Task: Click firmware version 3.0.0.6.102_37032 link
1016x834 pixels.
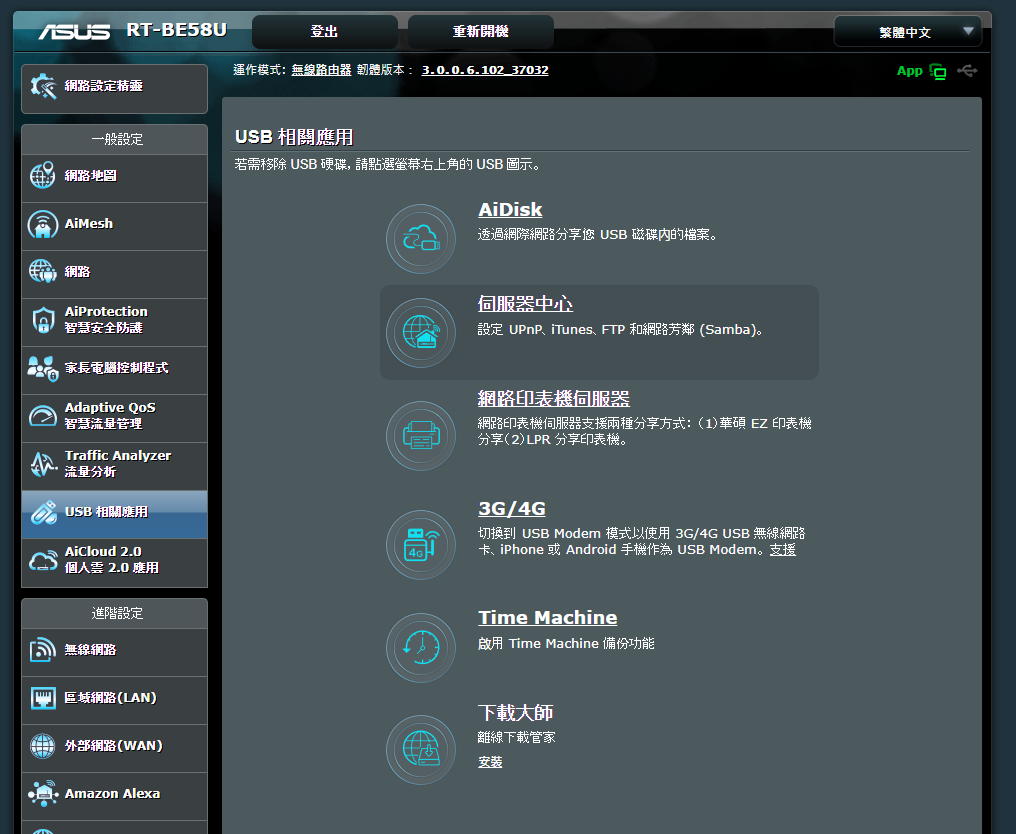Action: click(485, 70)
